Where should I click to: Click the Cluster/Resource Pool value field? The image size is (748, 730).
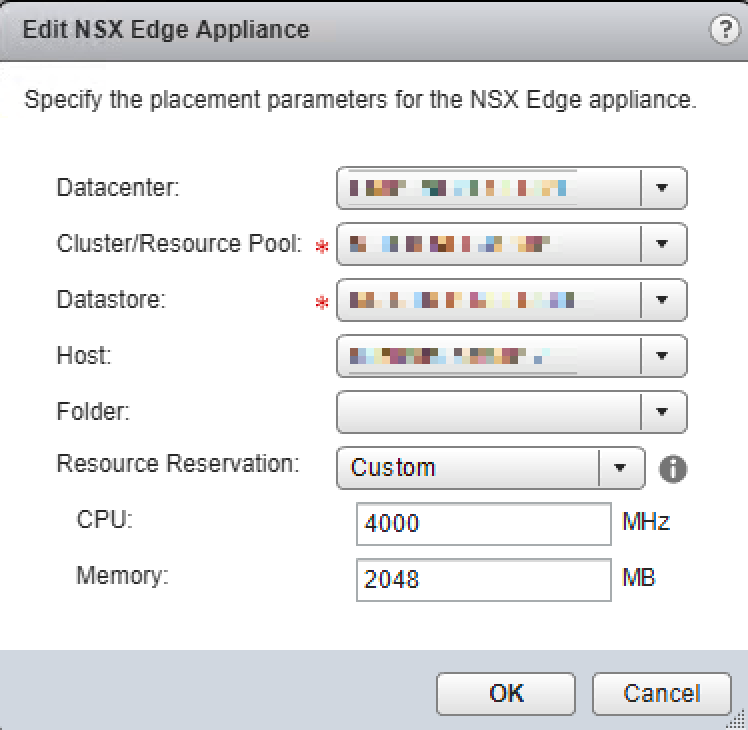488,243
